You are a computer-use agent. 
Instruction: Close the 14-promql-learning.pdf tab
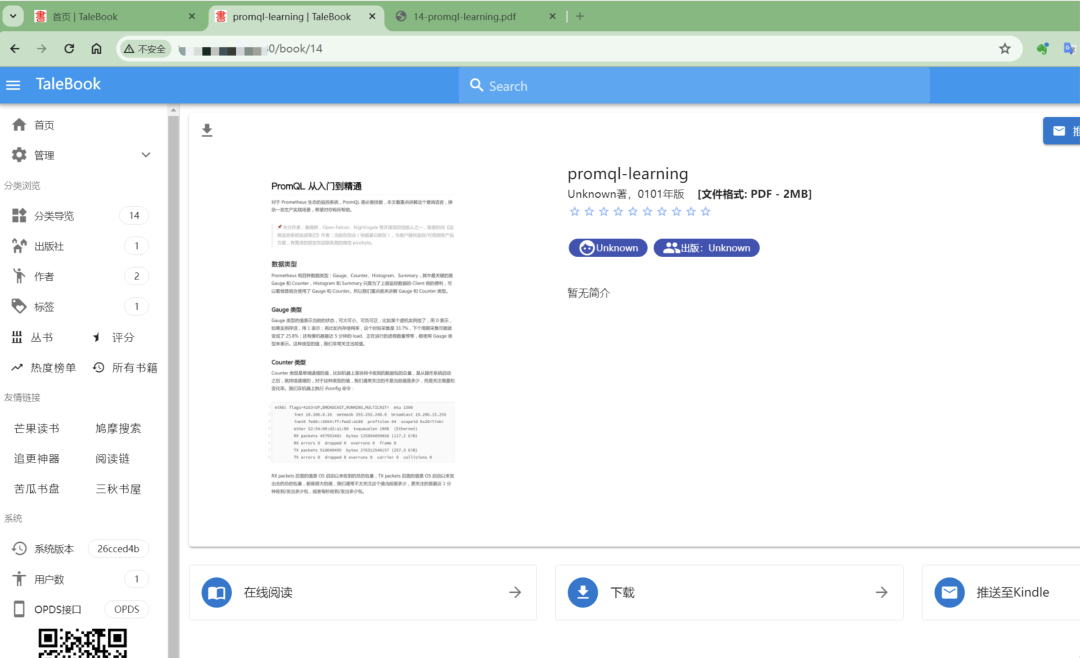[552, 17]
